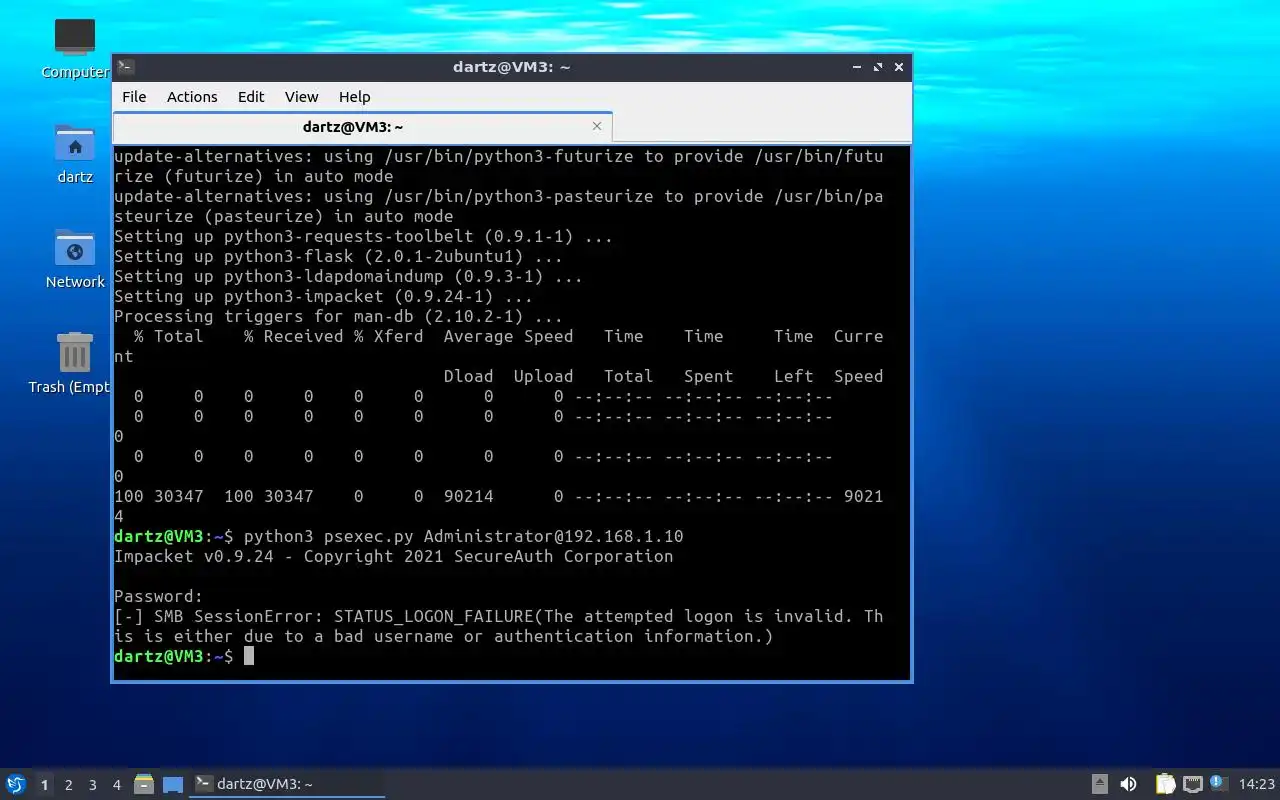Open the Help menu in terminal

[354, 97]
